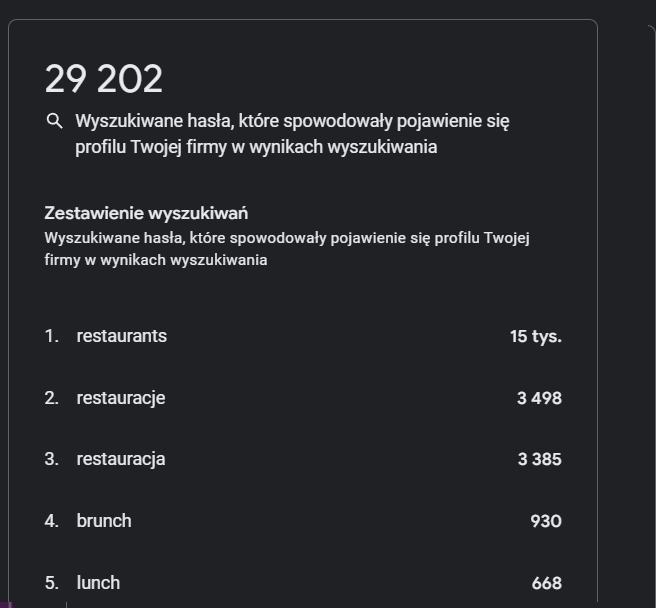Click the small description under Zestawienie wyszukiwań
The width and height of the screenshot is (656, 608).
286,248
